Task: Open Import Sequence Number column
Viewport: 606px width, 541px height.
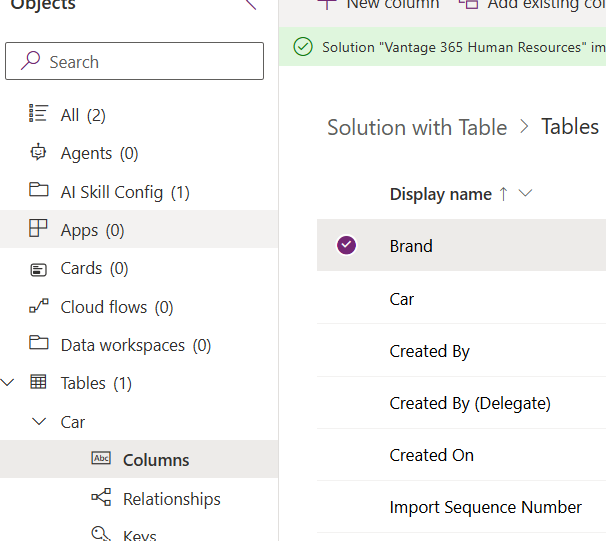Action: (x=485, y=507)
